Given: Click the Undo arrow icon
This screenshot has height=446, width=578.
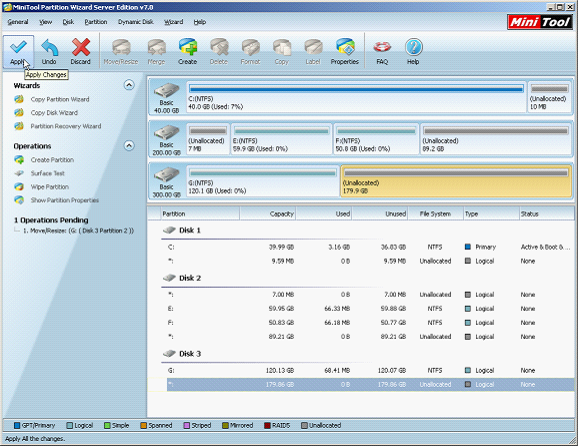Looking at the screenshot, I should pos(49,47).
